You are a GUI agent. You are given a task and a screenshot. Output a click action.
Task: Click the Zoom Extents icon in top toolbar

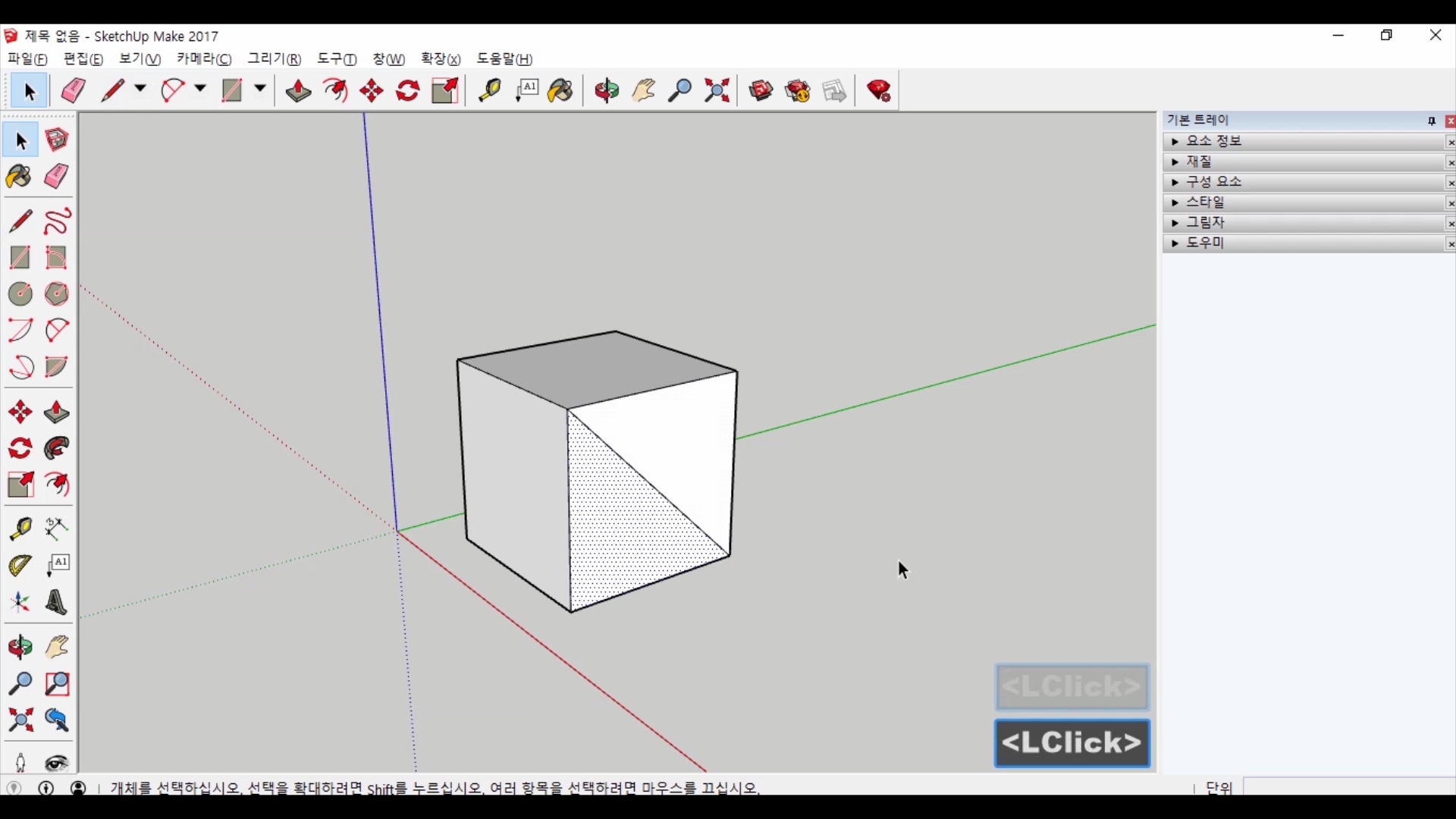[717, 91]
